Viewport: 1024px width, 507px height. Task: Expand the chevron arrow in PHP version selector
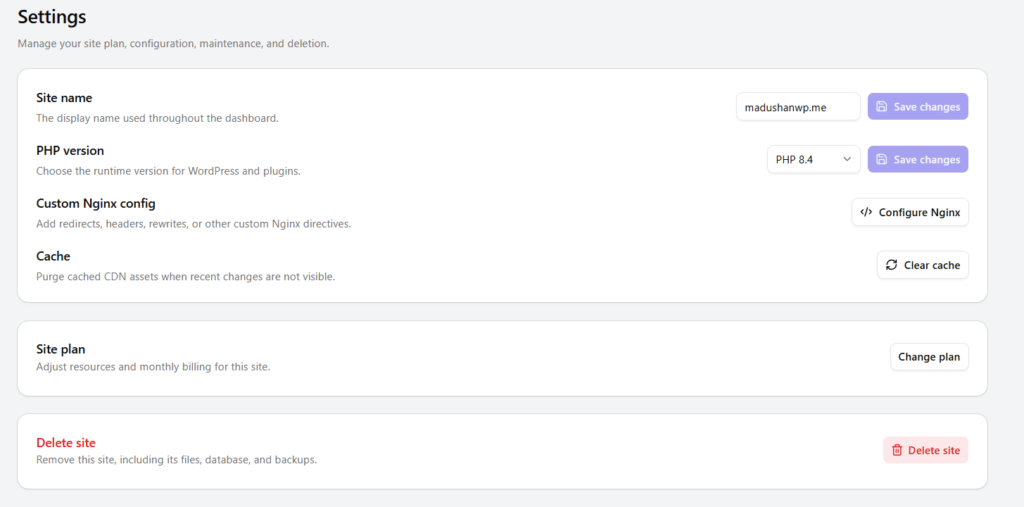[x=847, y=159]
